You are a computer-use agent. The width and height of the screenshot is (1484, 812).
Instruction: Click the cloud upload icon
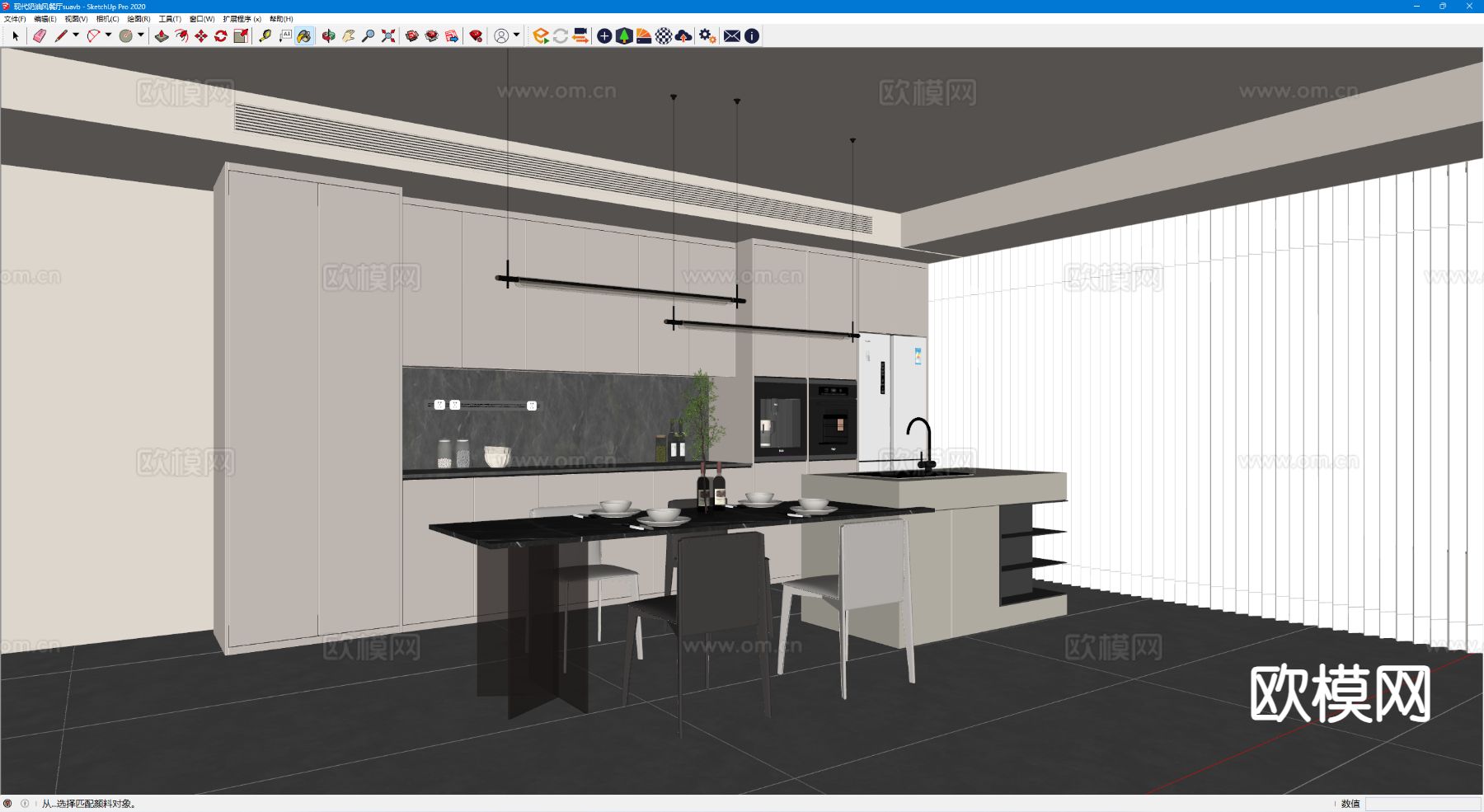[x=683, y=36]
